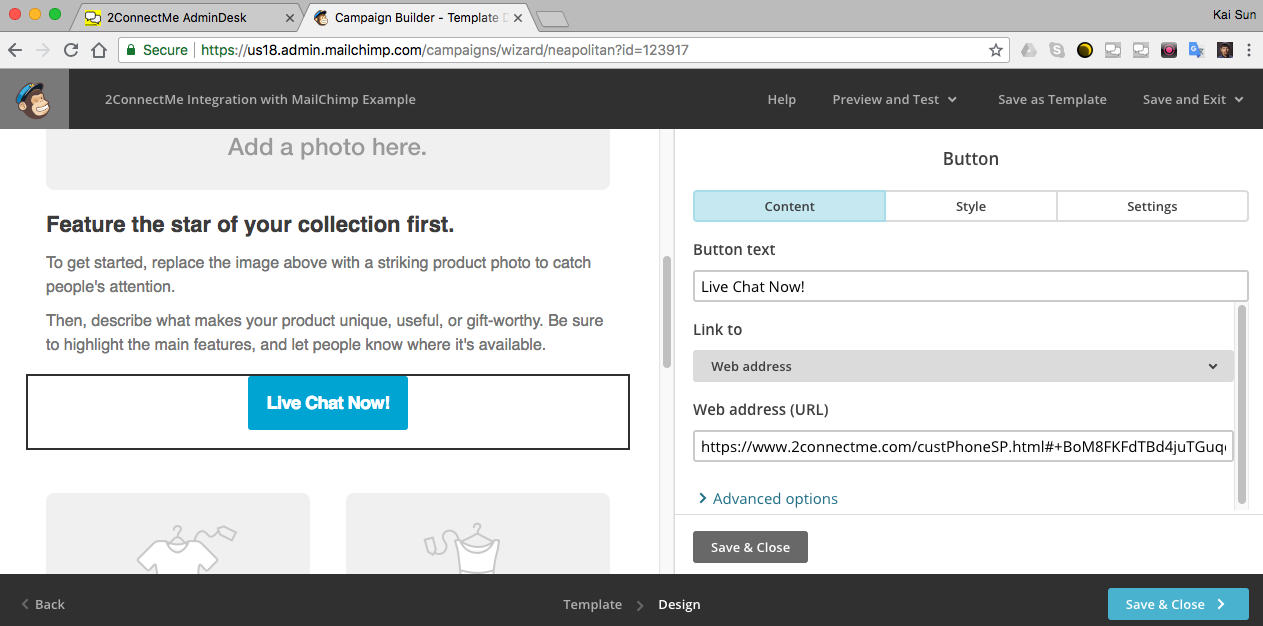Image resolution: width=1263 pixels, height=626 pixels.
Task: Click the blue Save & Close button
Action: coord(1178,604)
